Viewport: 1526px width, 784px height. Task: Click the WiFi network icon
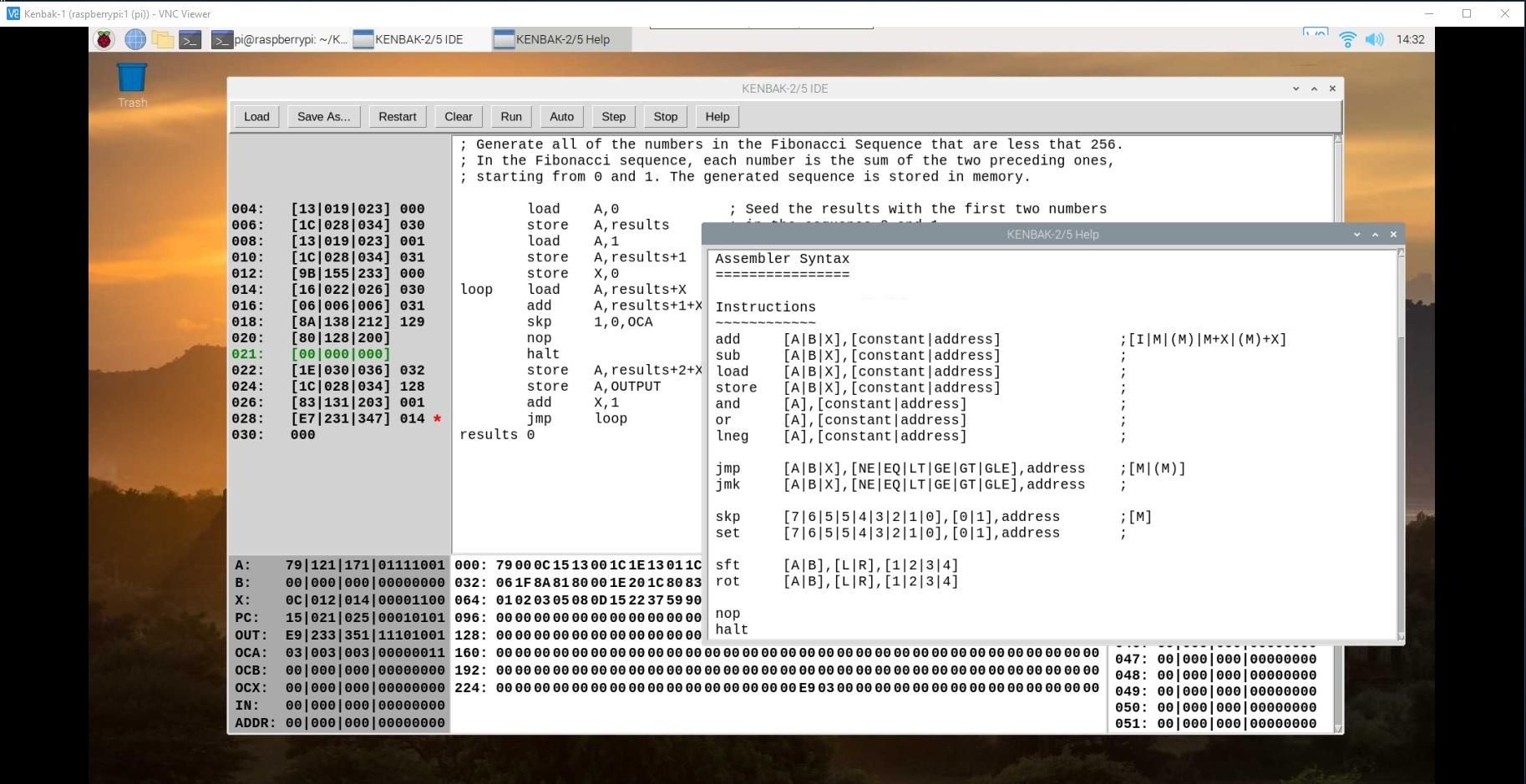pos(1347,39)
